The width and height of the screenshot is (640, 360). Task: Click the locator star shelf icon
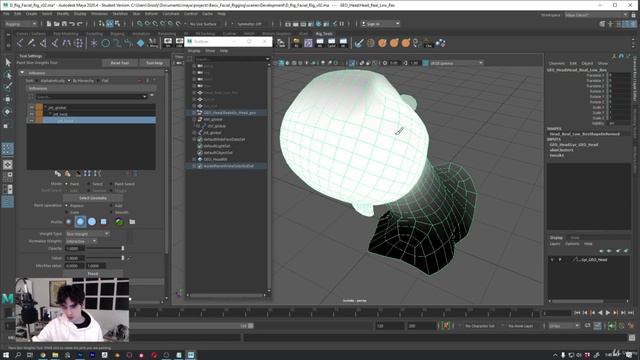94,43
